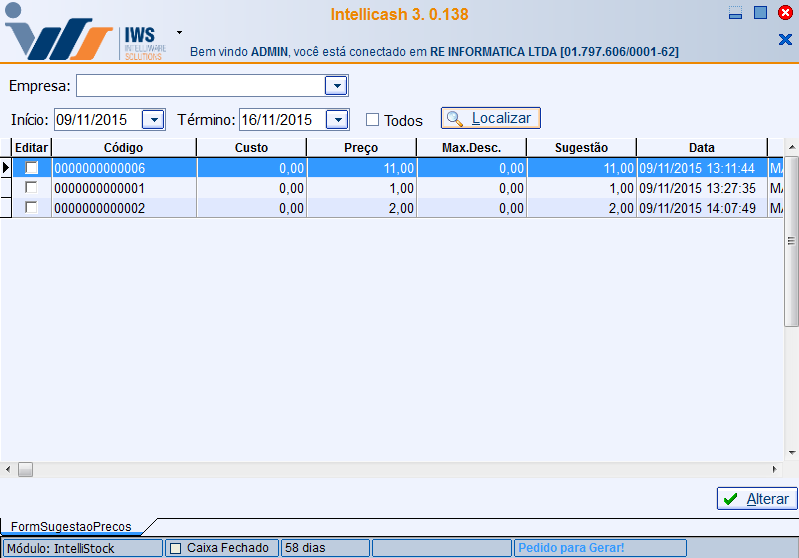The width and height of the screenshot is (799, 558).
Task: Click the Módulo: IntelliStock status panel
Action: pos(83,548)
